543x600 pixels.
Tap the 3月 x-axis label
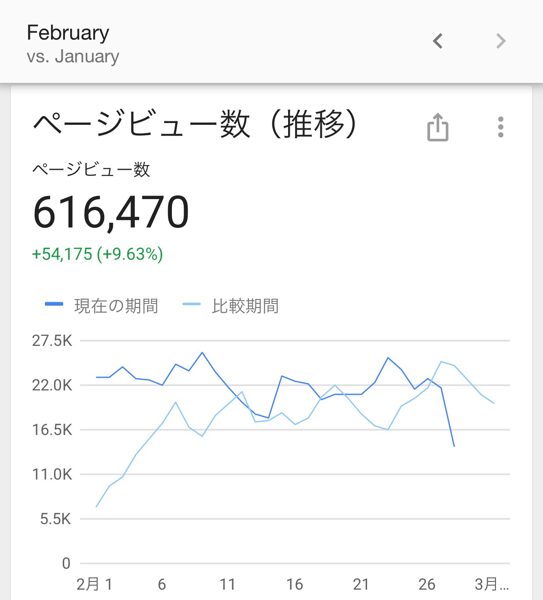click(x=492, y=584)
